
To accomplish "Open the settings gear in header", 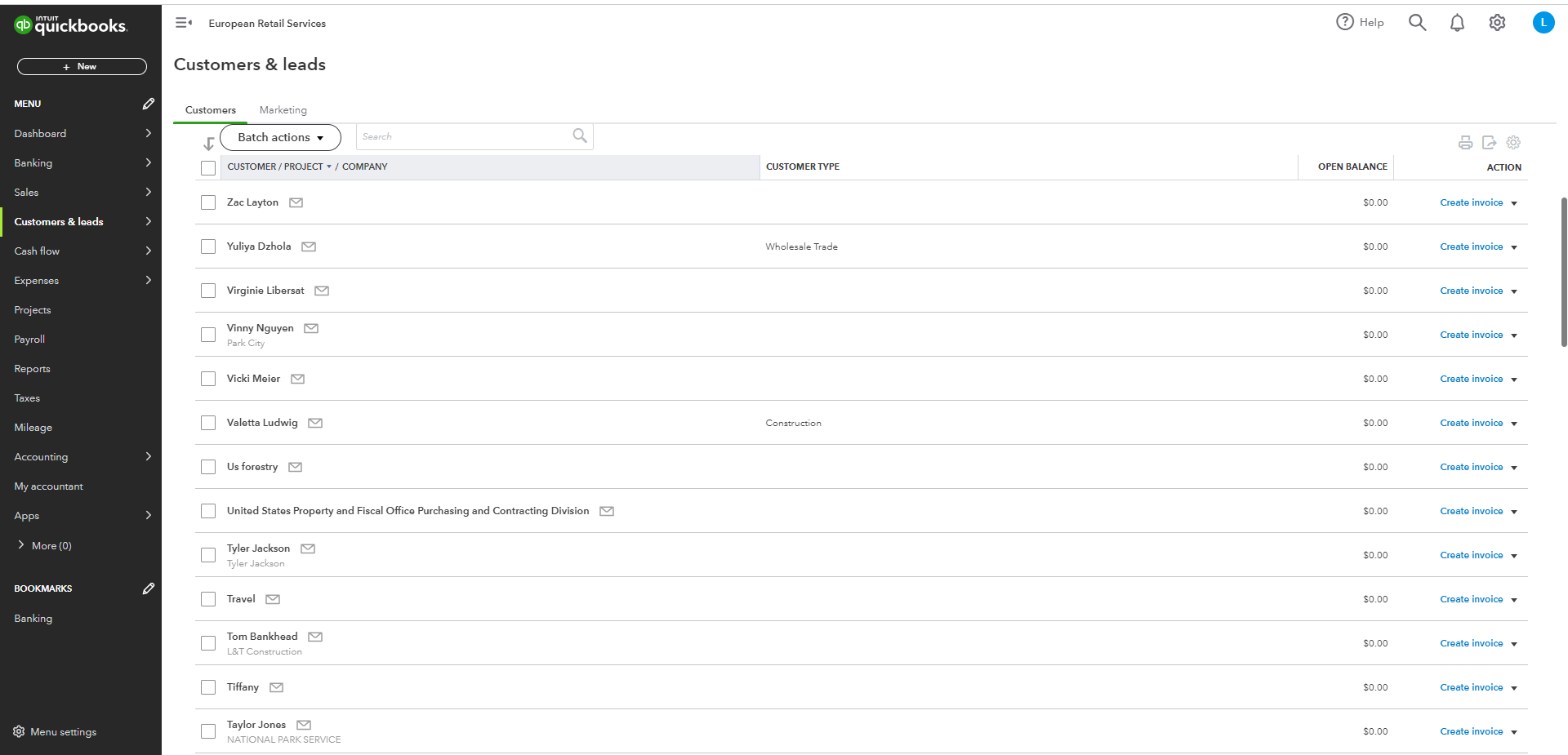I will click(x=1497, y=23).
